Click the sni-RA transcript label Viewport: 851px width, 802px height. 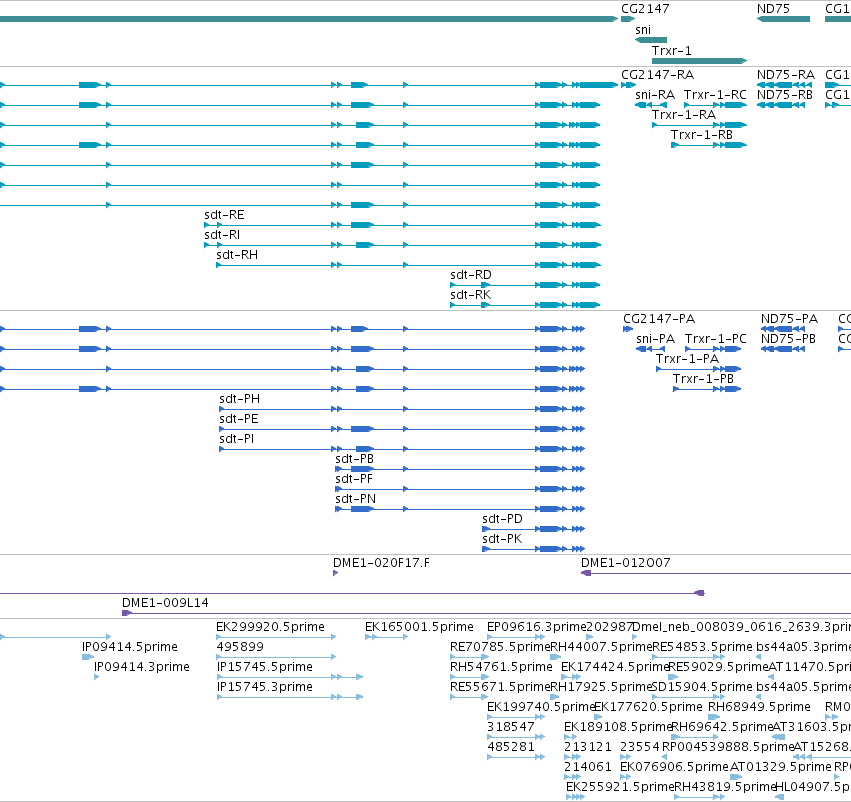tap(655, 94)
